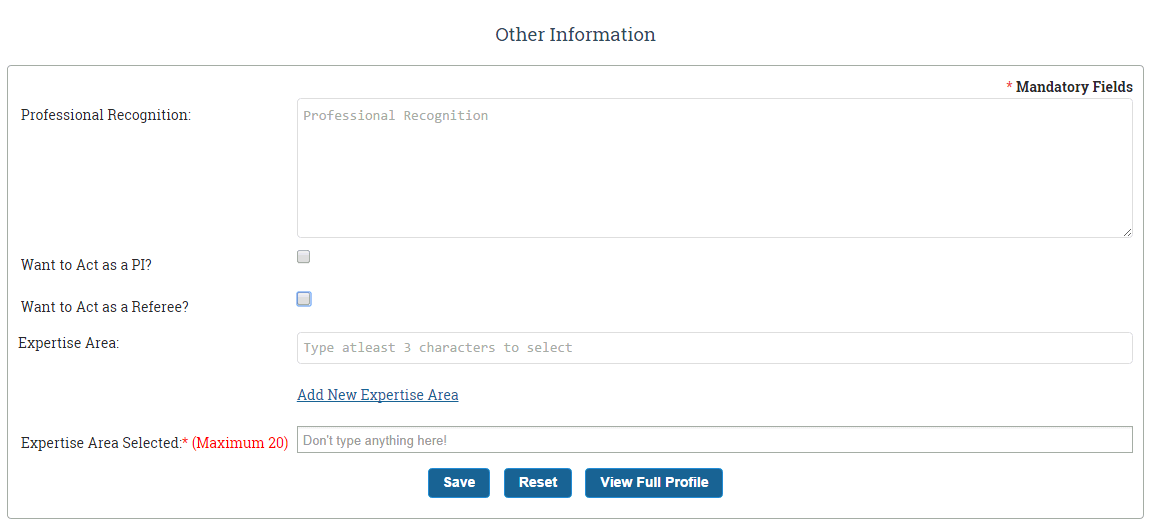
Task: Click the Expertise Area Selected field
Action: (x=714, y=440)
